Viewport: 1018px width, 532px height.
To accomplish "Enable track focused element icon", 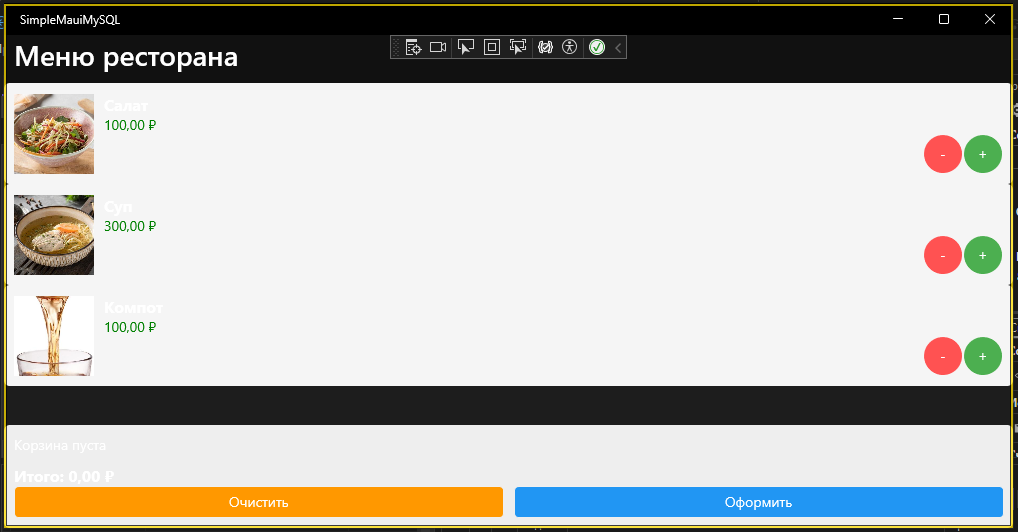I will pos(517,47).
